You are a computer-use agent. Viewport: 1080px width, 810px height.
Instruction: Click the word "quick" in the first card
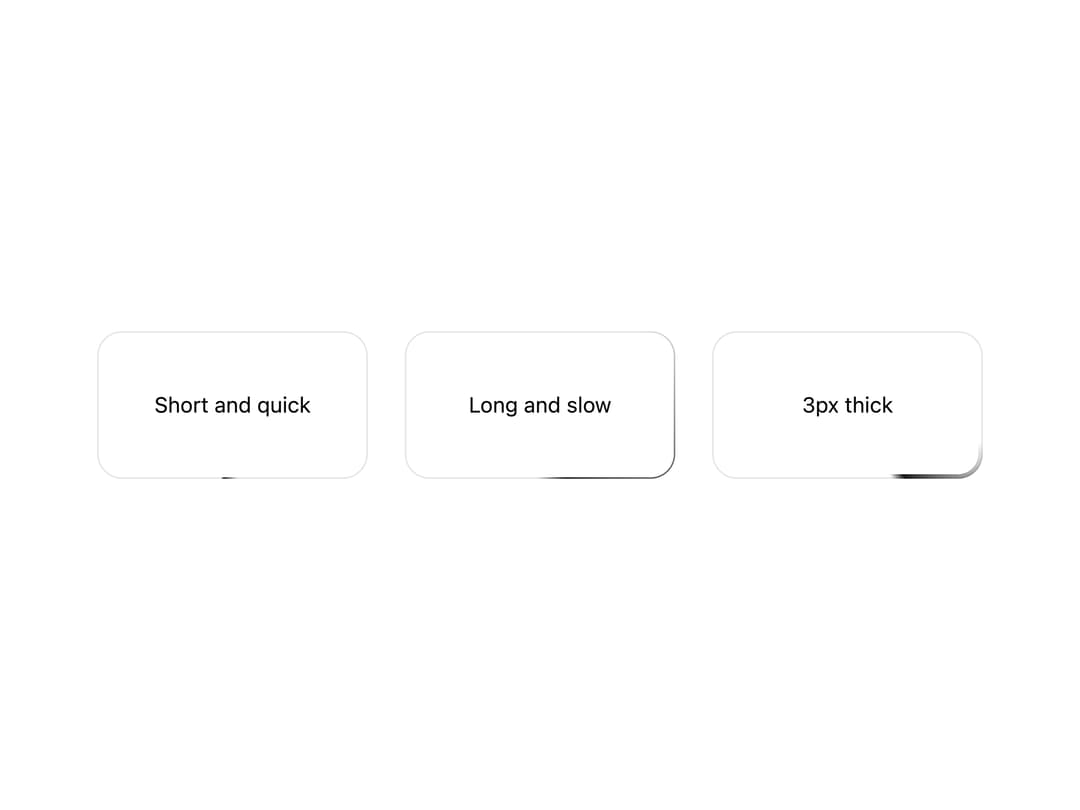(284, 406)
